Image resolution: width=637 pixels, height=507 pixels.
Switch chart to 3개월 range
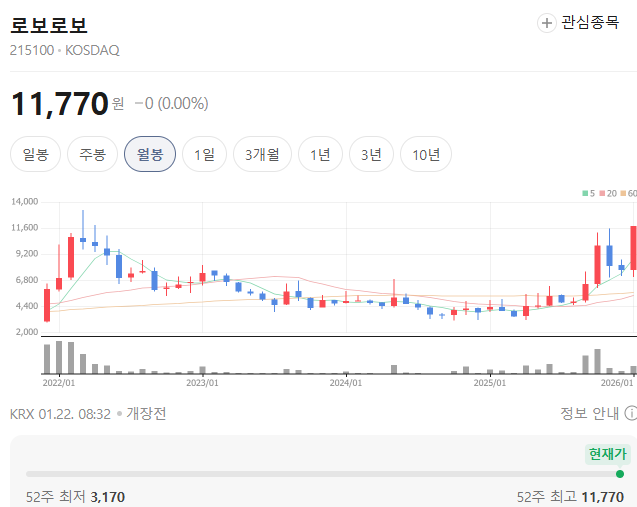click(x=262, y=154)
